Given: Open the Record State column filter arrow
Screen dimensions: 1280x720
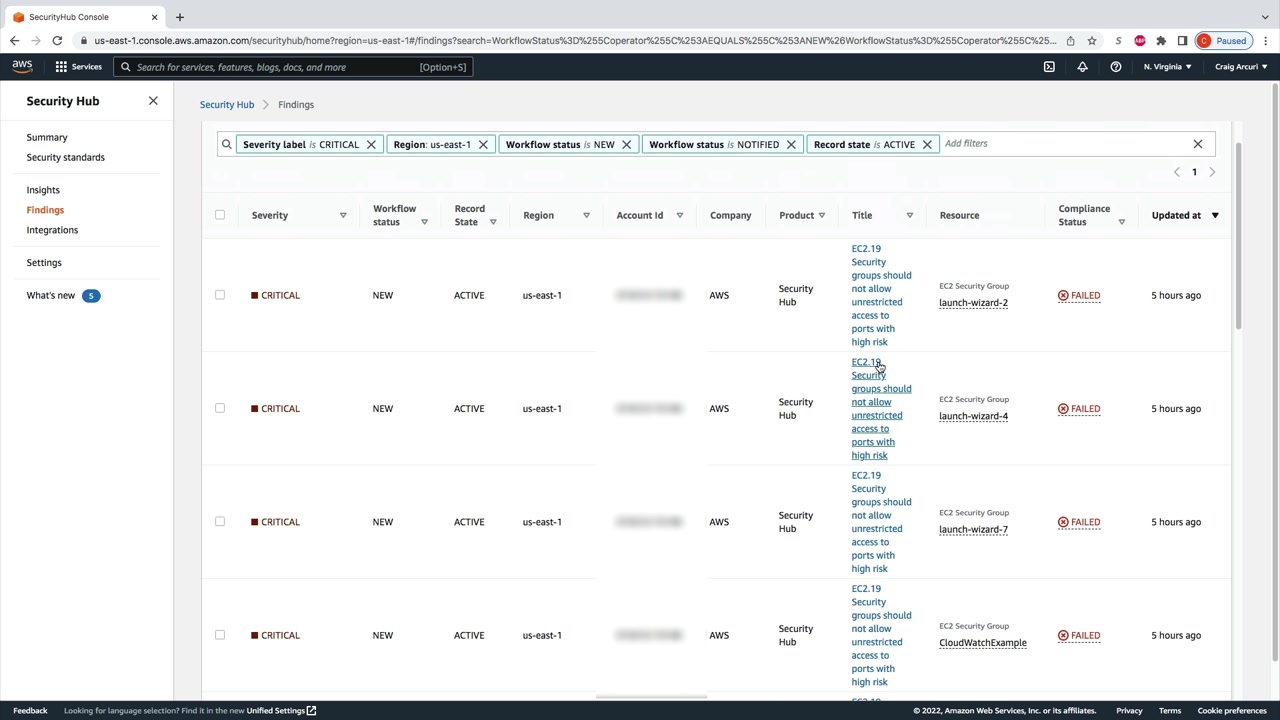Looking at the screenshot, I should coord(493,222).
